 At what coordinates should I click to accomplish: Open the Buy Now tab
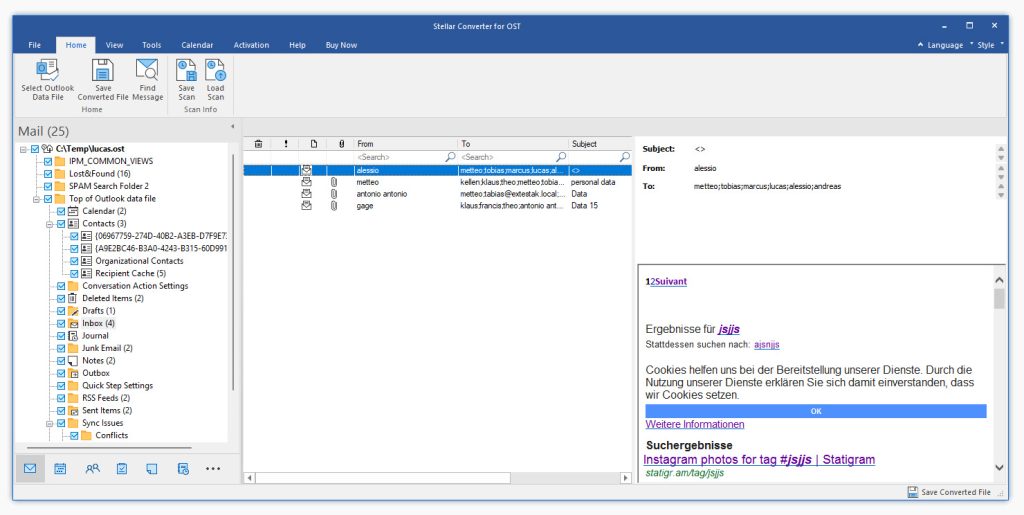click(x=341, y=45)
